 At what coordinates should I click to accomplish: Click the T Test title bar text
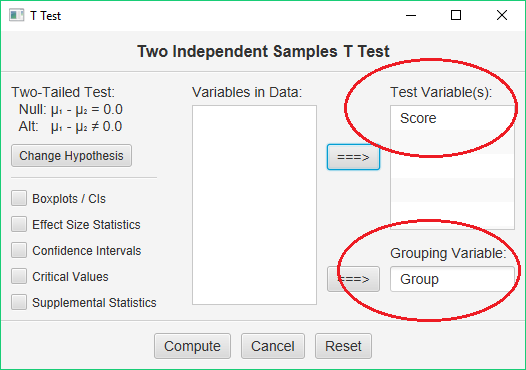point(45,16)
